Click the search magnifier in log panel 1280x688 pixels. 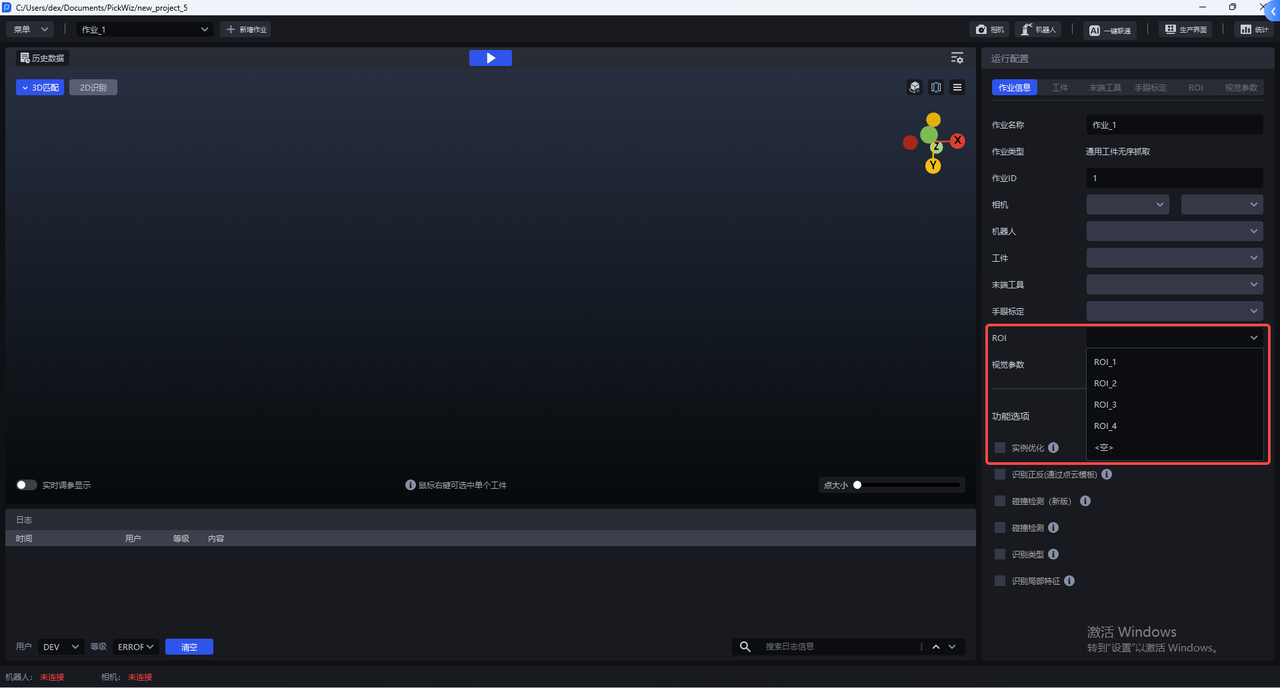click(745, 647)
